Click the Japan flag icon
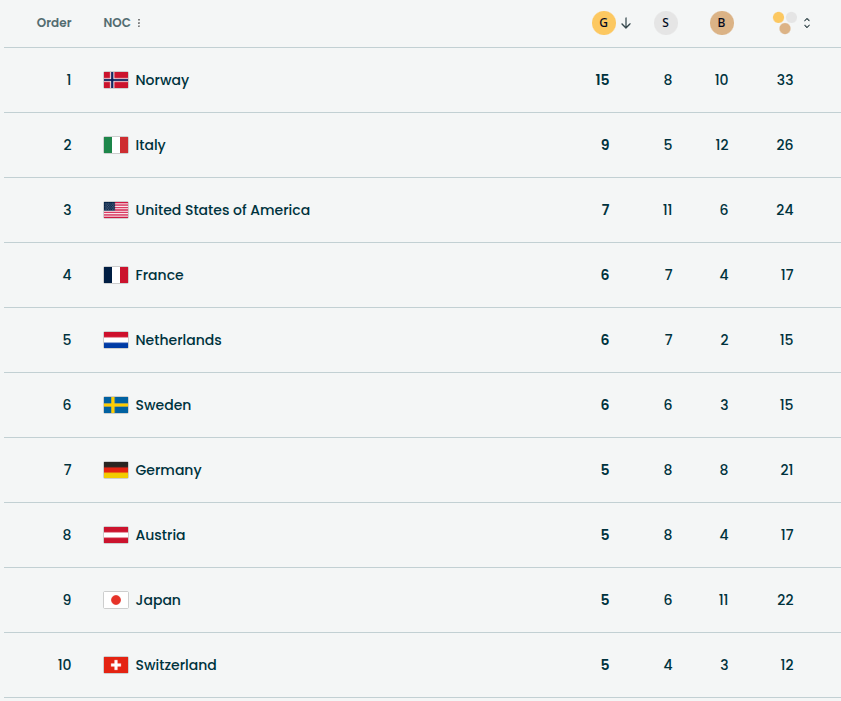The width and height of the screenshot is (841, 701). tap(116, 600)
